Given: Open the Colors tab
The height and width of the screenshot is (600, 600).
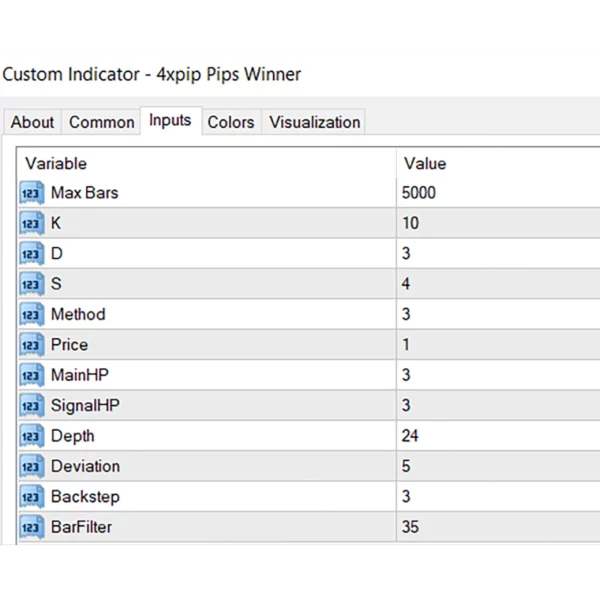Looking at the screenshot, I should pos(231,122).
